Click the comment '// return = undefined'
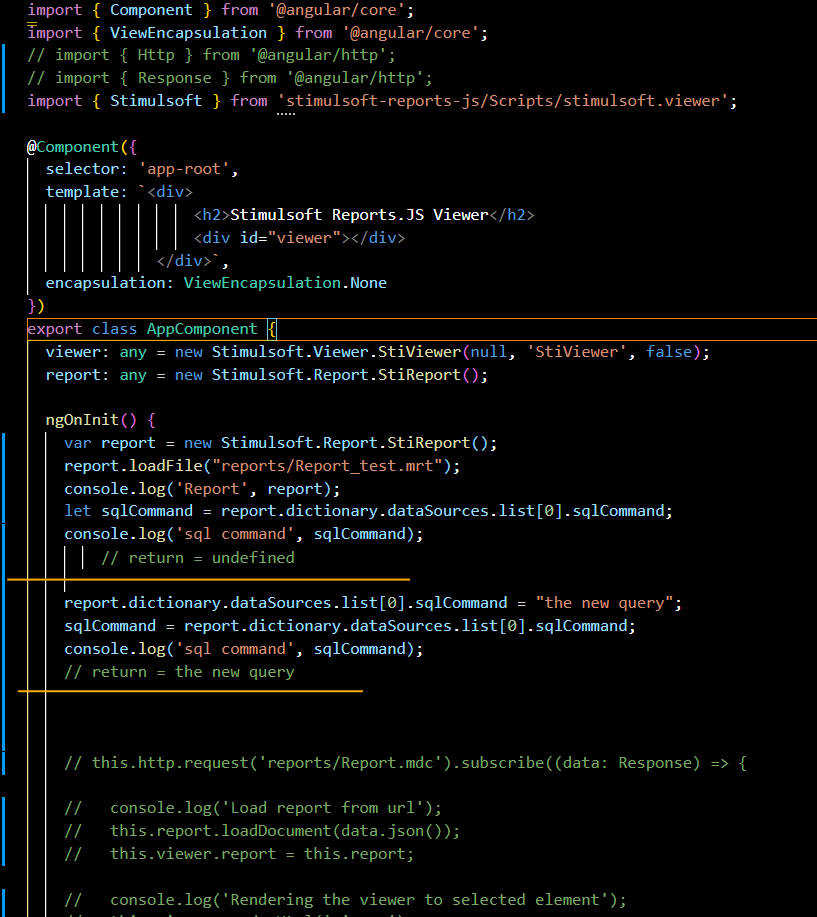 198,557
